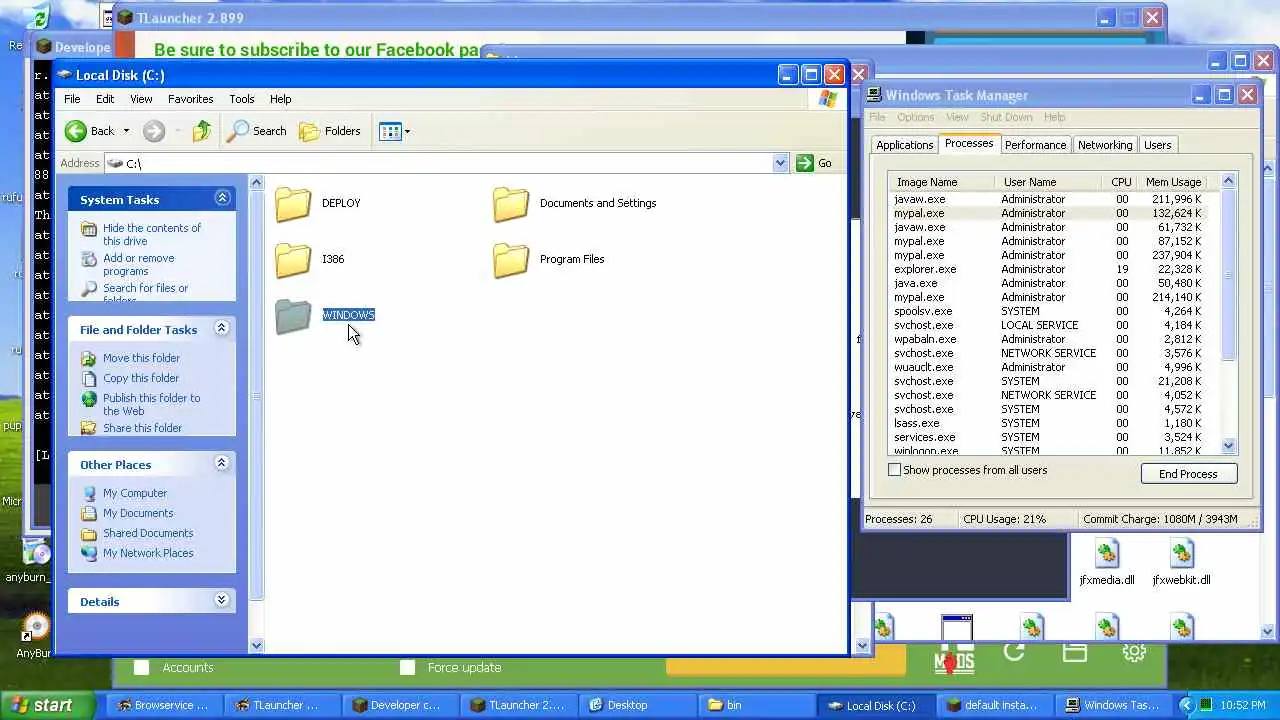This screenshot has height=720, width=1280.
Task: Click End Process button
Action: tap(1188, 474)
